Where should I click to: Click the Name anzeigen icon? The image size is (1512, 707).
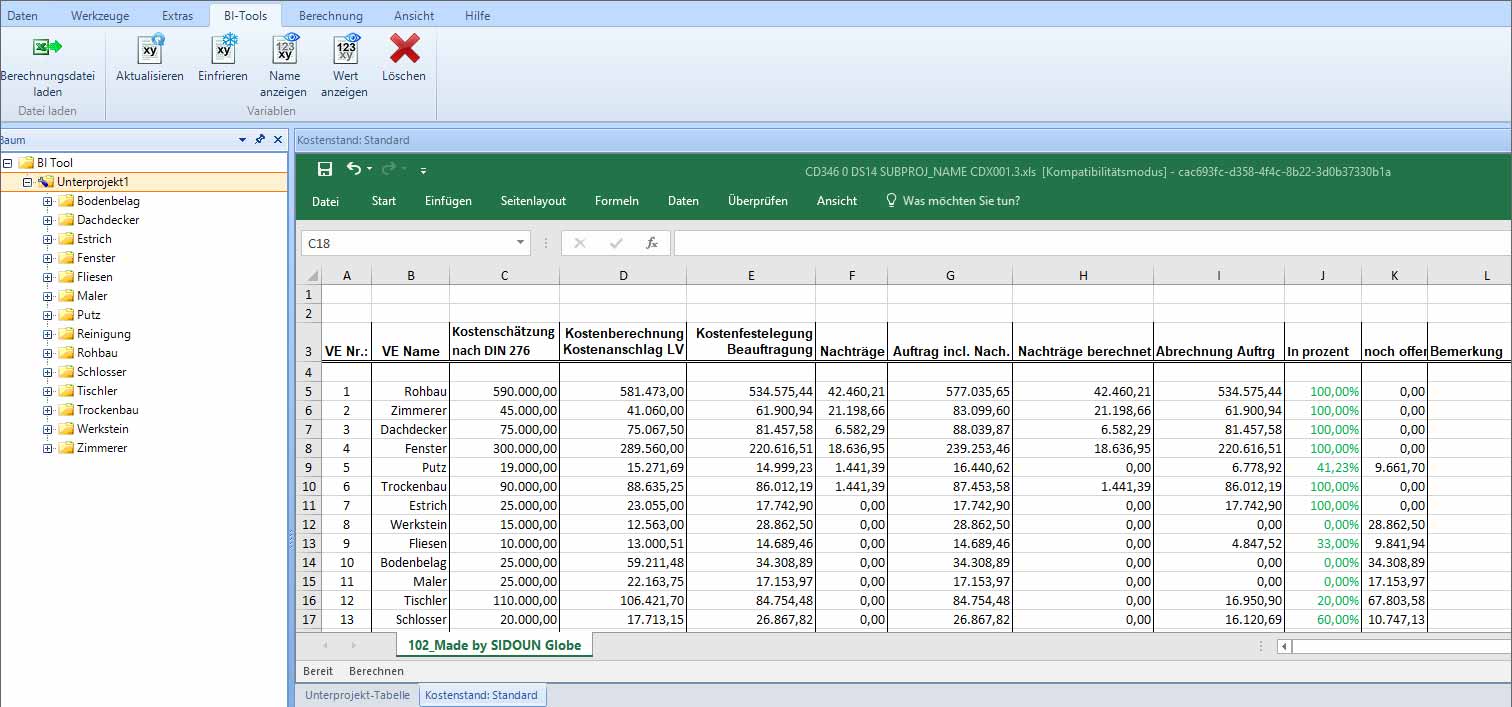285,48
